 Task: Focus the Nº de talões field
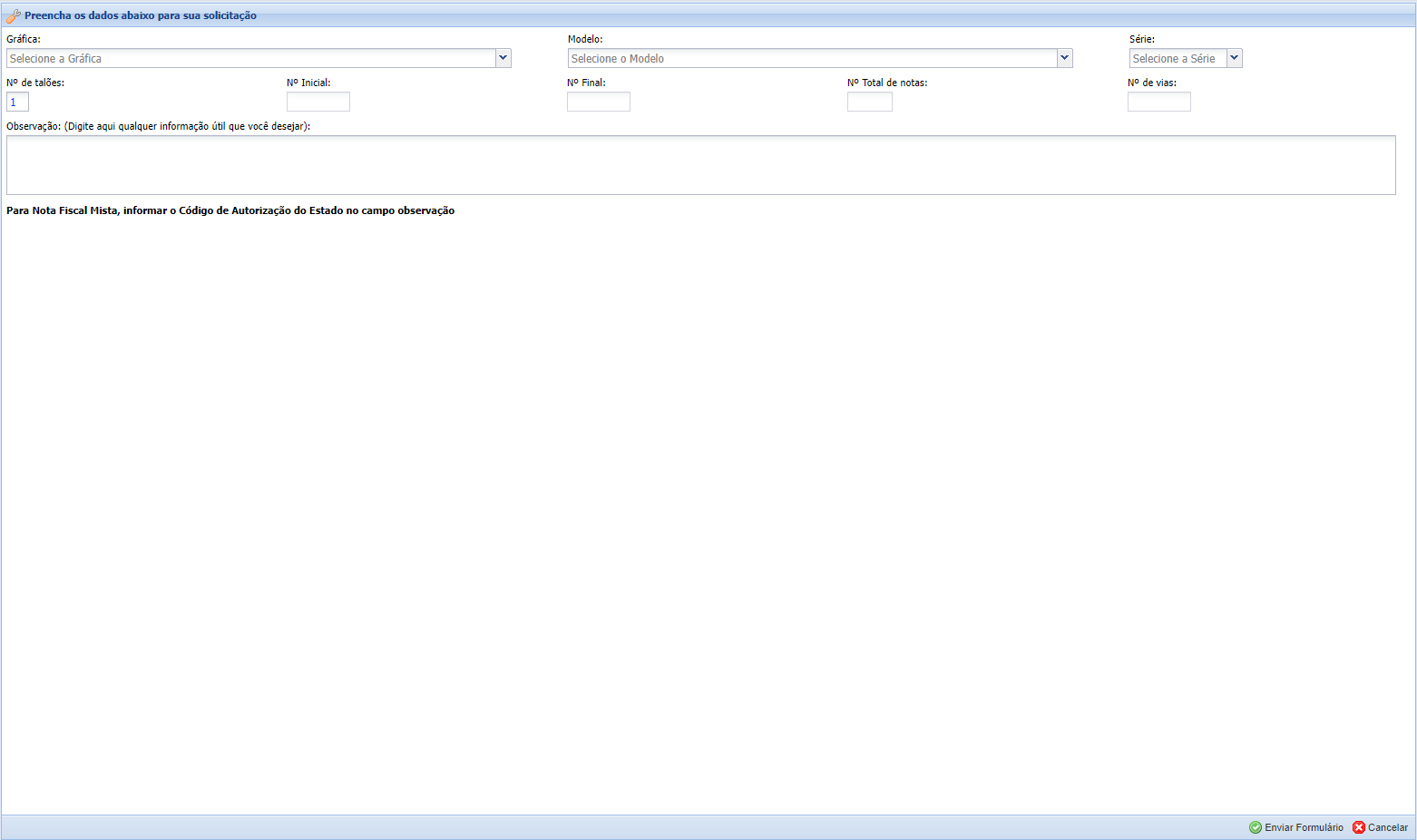tap(17, 102)
